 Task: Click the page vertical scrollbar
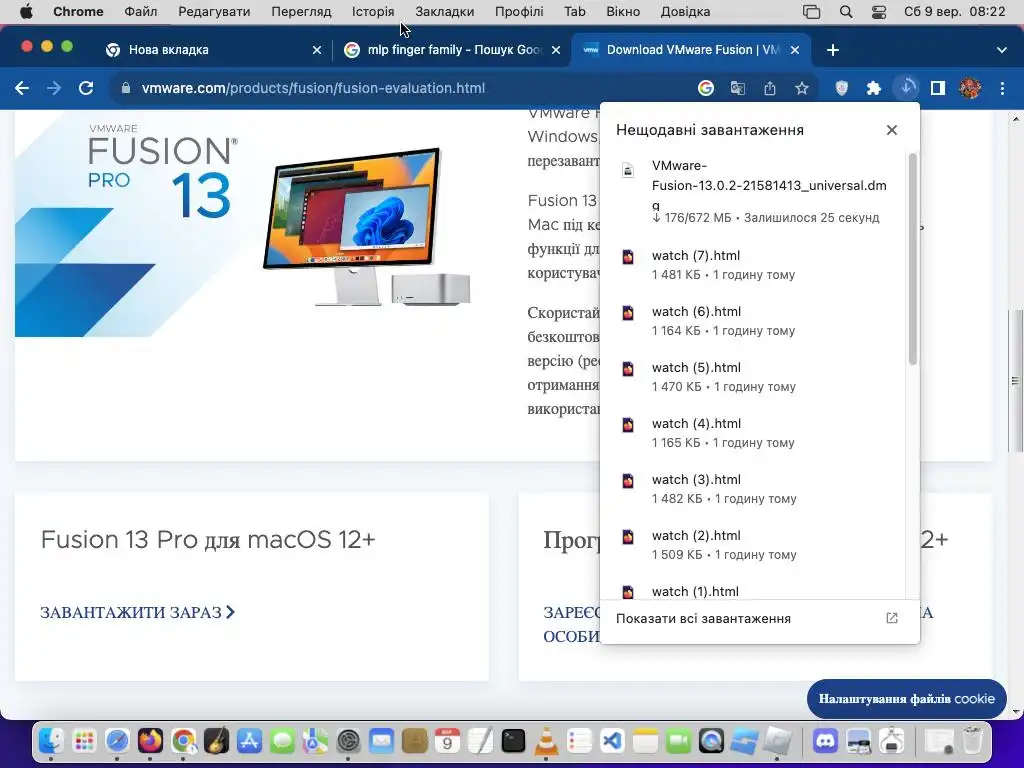(1015, 380)
